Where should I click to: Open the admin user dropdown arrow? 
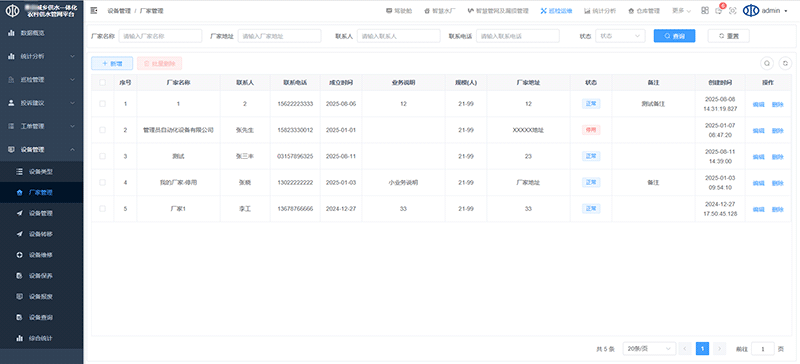point(786,11)
